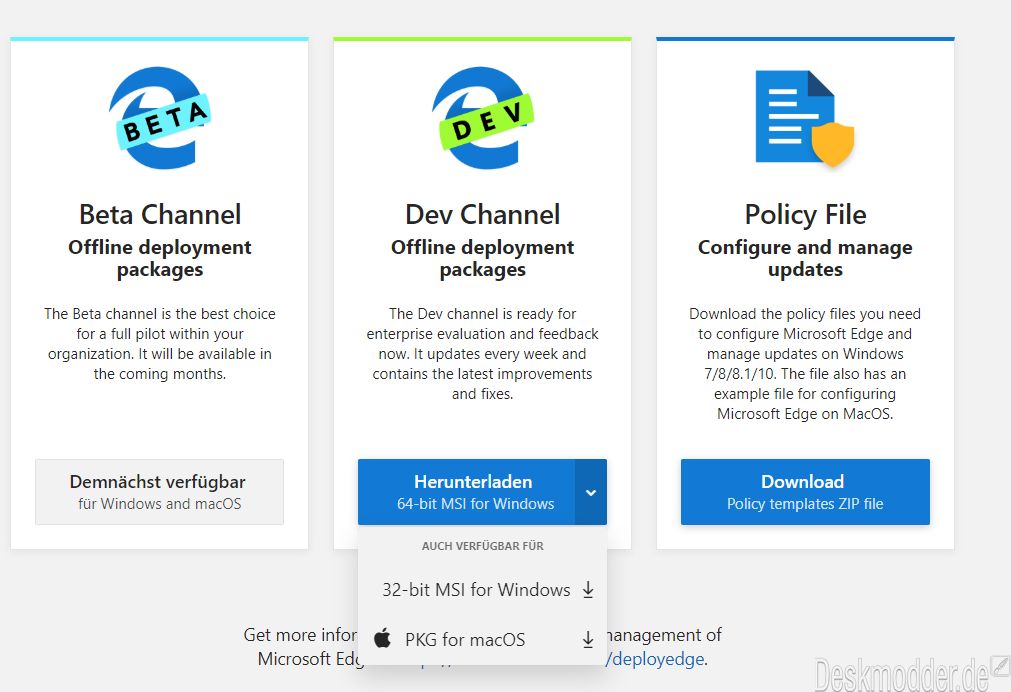Expand the Dev Channel download options chevron
The image size is (1011, 692).
(x=591, y=492)
